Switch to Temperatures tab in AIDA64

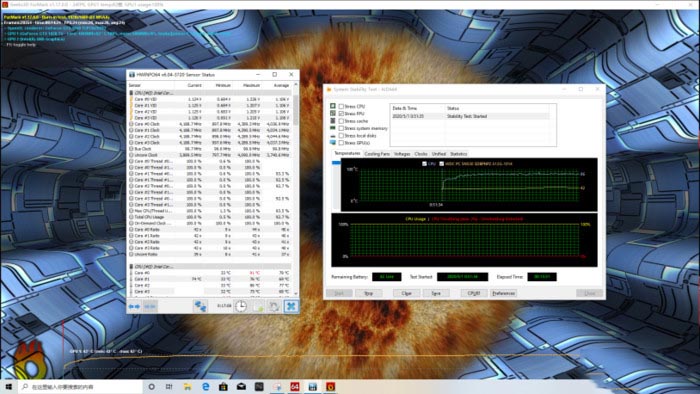[347, 153]
